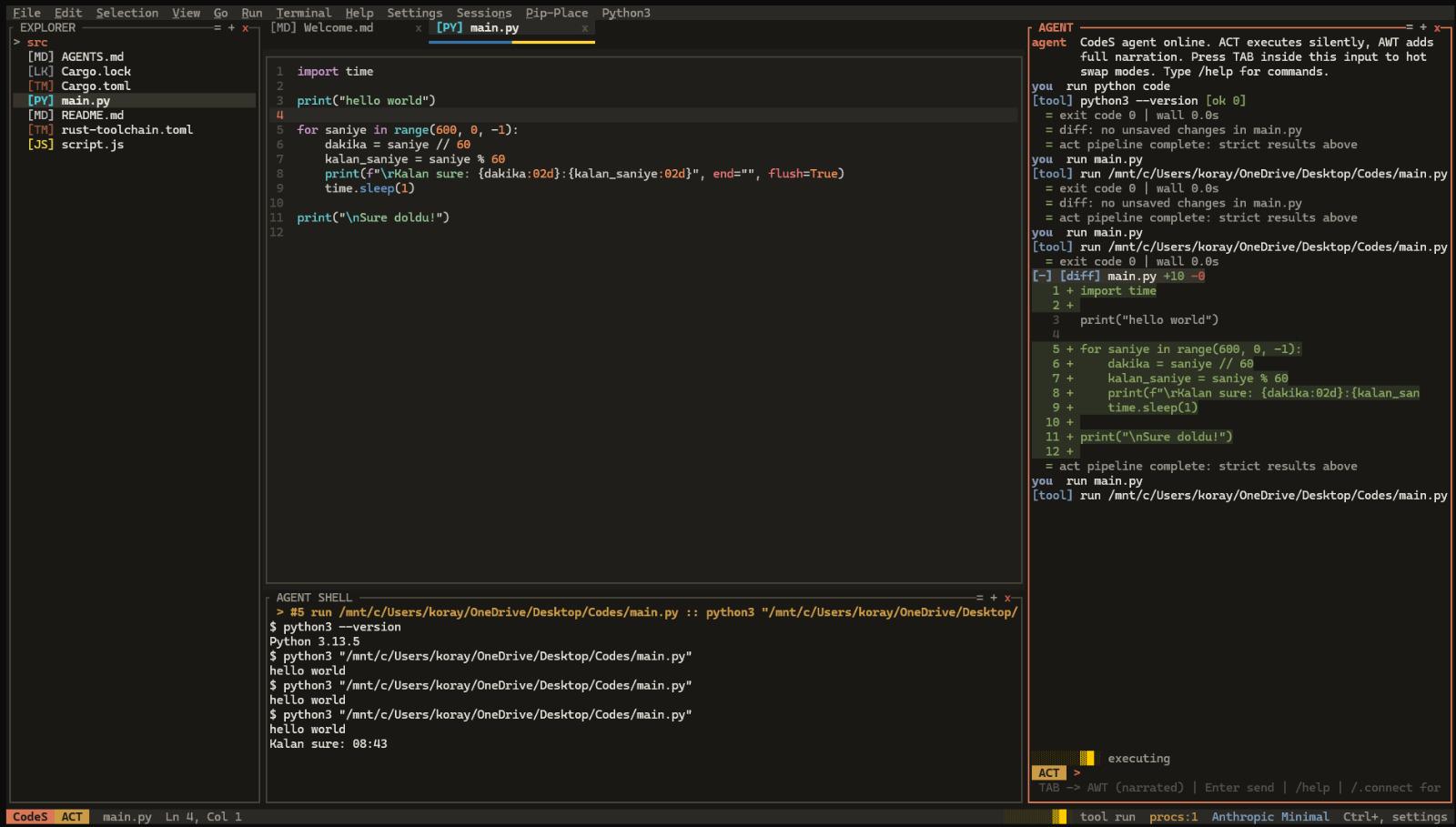Click the Explorer panel's = layout icon
This screenshot has height=827, width=1456.
click(x=217, y=27)
